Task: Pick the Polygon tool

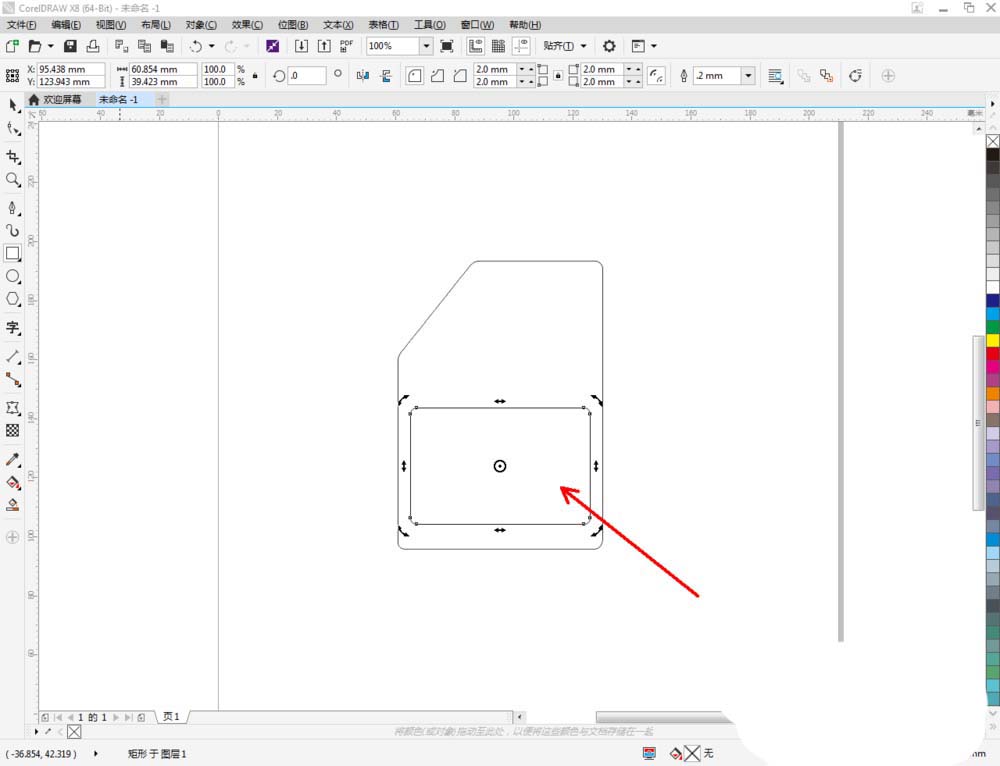Action: (x=13, y=299)
